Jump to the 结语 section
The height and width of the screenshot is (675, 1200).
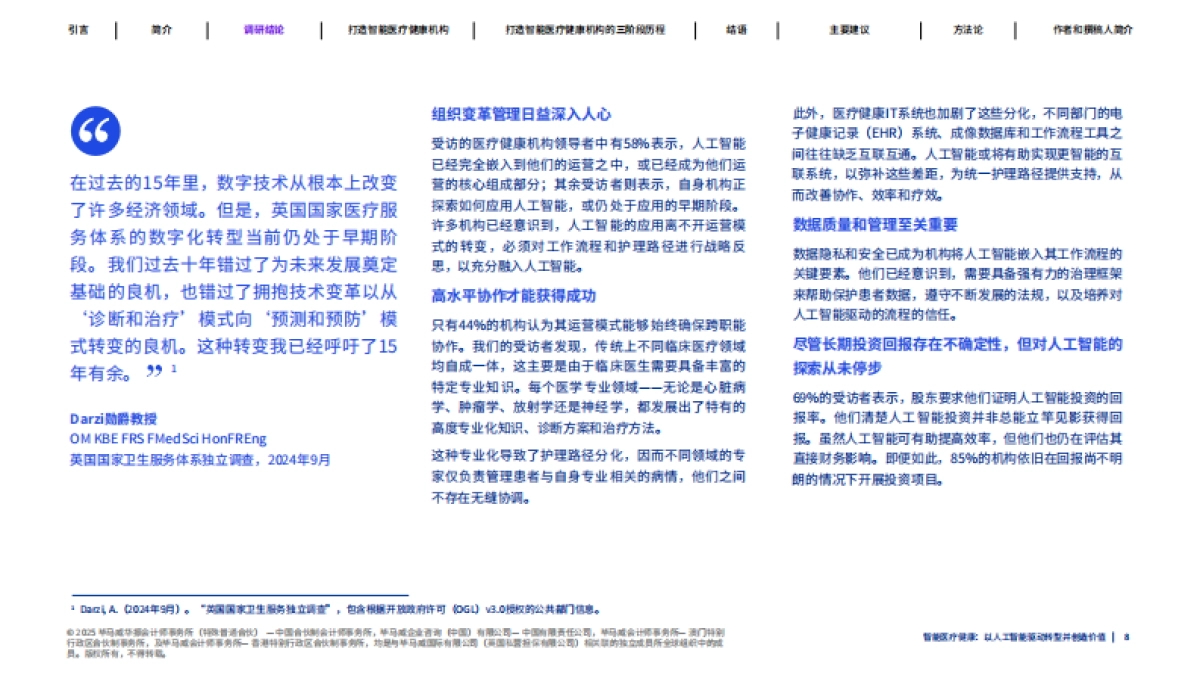735,29
